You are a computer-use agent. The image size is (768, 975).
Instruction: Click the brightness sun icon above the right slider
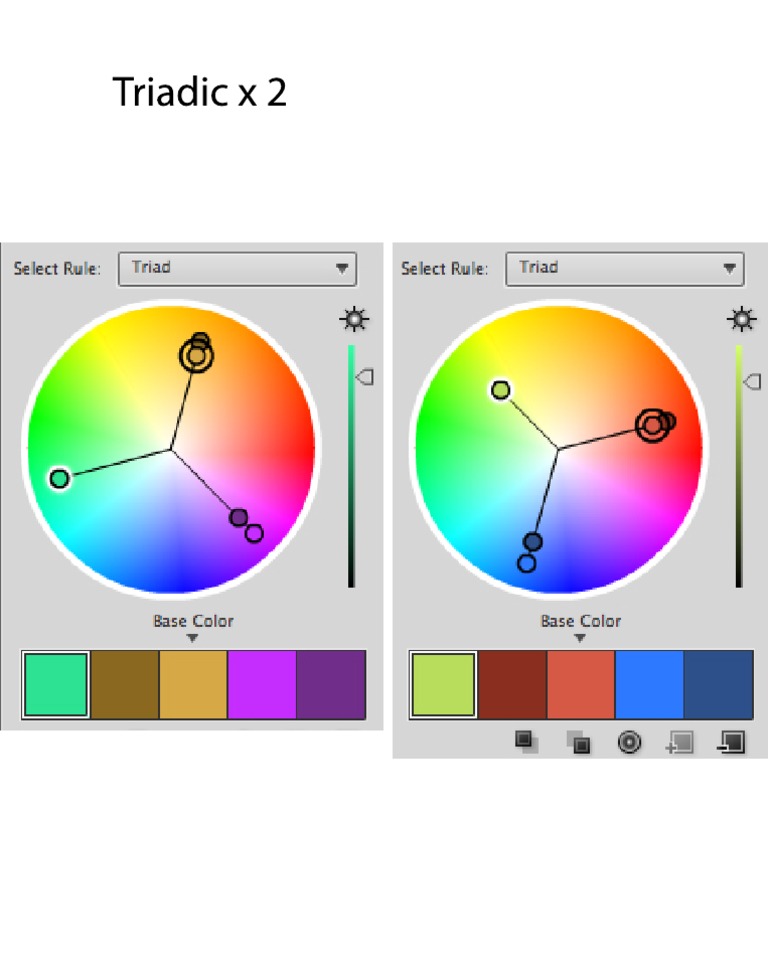tap(741, 320)
